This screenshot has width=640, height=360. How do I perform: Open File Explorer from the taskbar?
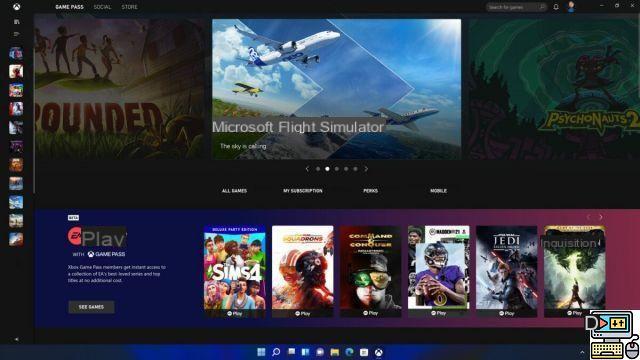coord(335,352)
